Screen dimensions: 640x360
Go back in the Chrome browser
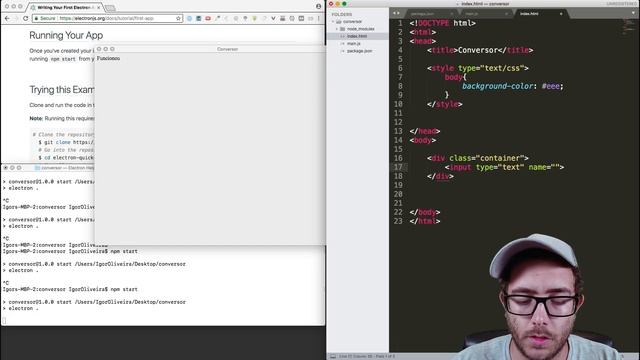click(x=7, y=18)
